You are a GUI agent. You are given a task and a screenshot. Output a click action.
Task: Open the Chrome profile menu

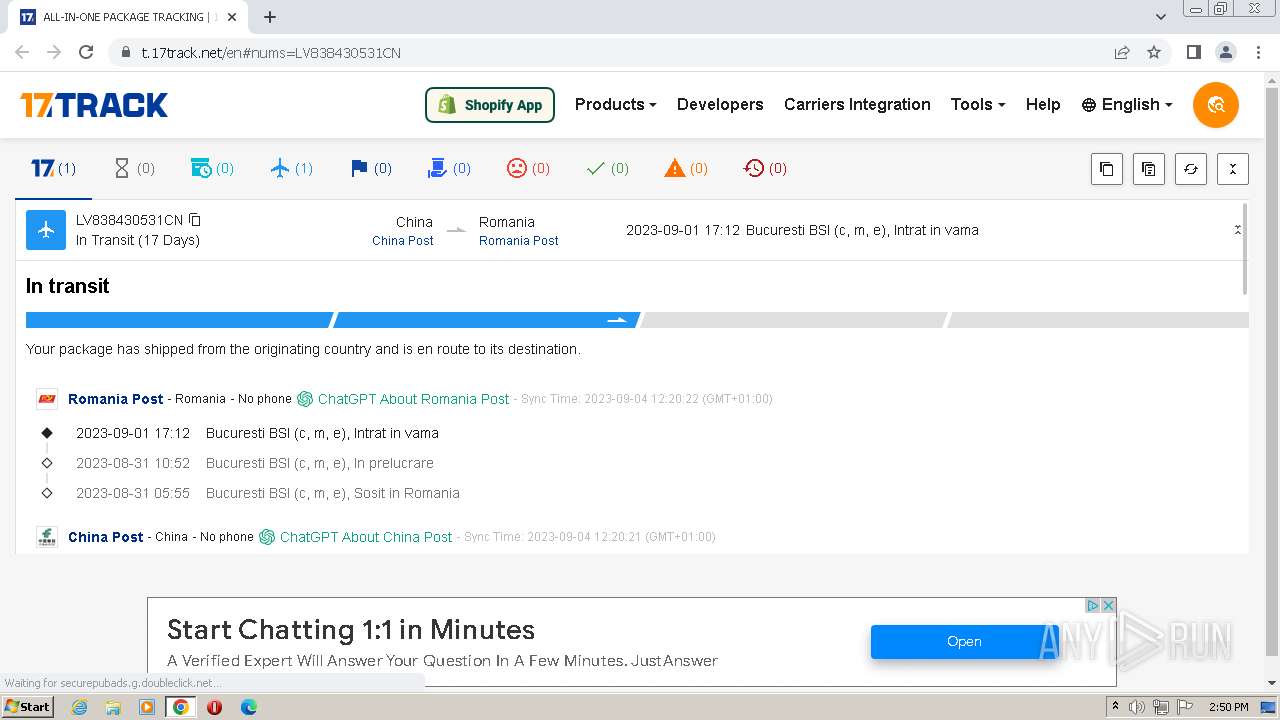tap(1226, 52)
